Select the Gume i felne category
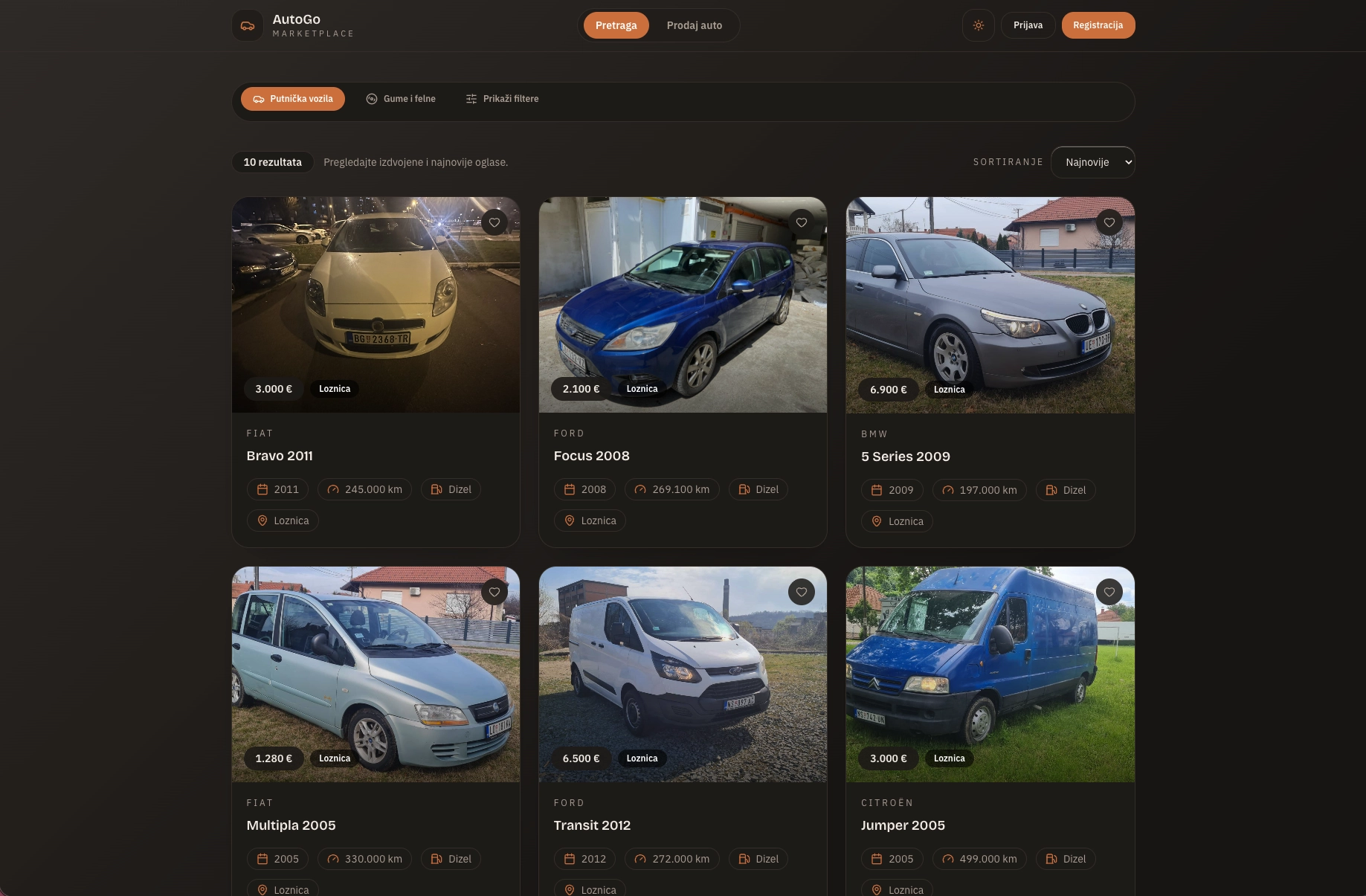This screenshot has height=896, width=1366. coord(401,99)
